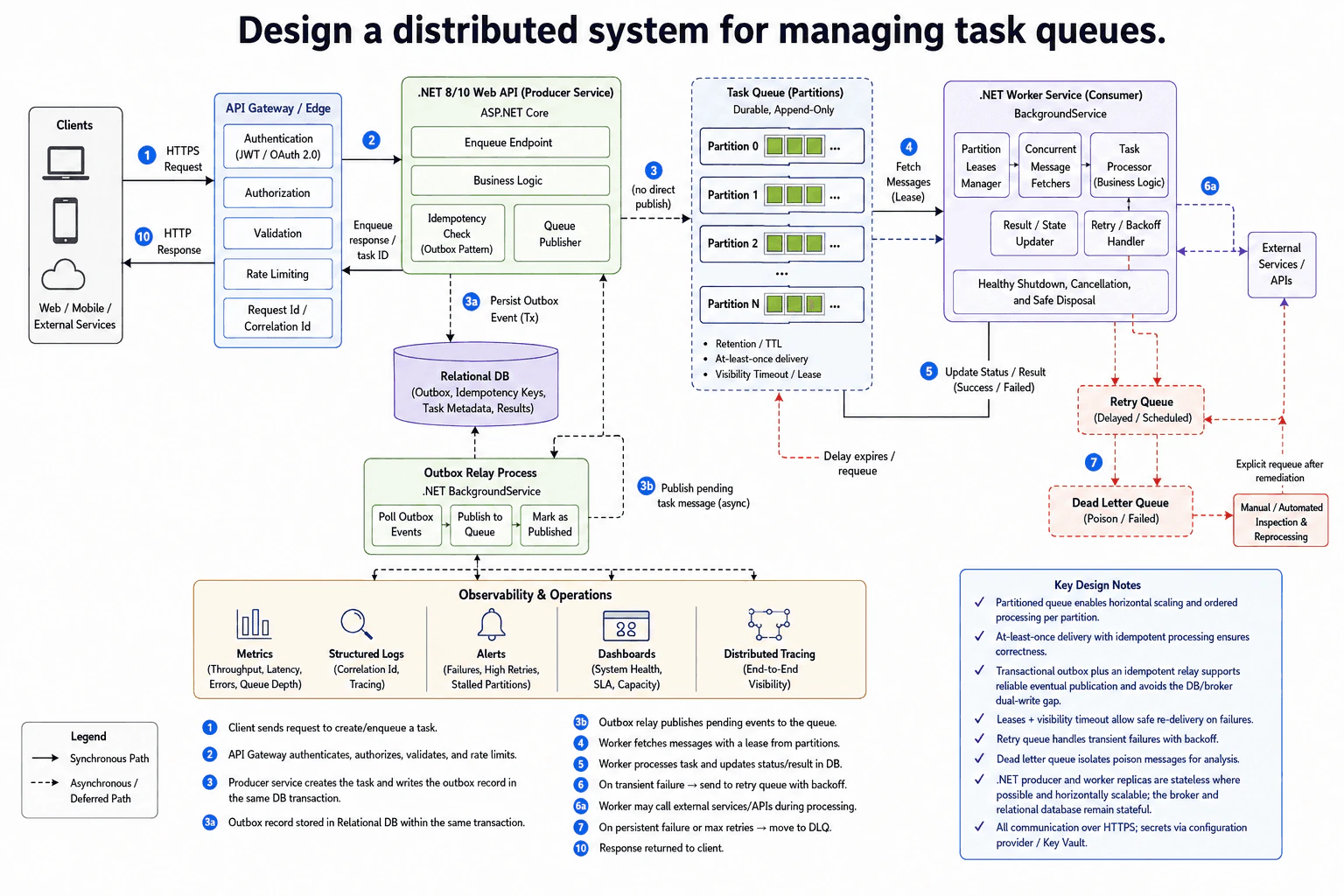Click the Publish to Queue box
Image resolution: width=1344 pixels, height=896 pixels.
(480, 525)
